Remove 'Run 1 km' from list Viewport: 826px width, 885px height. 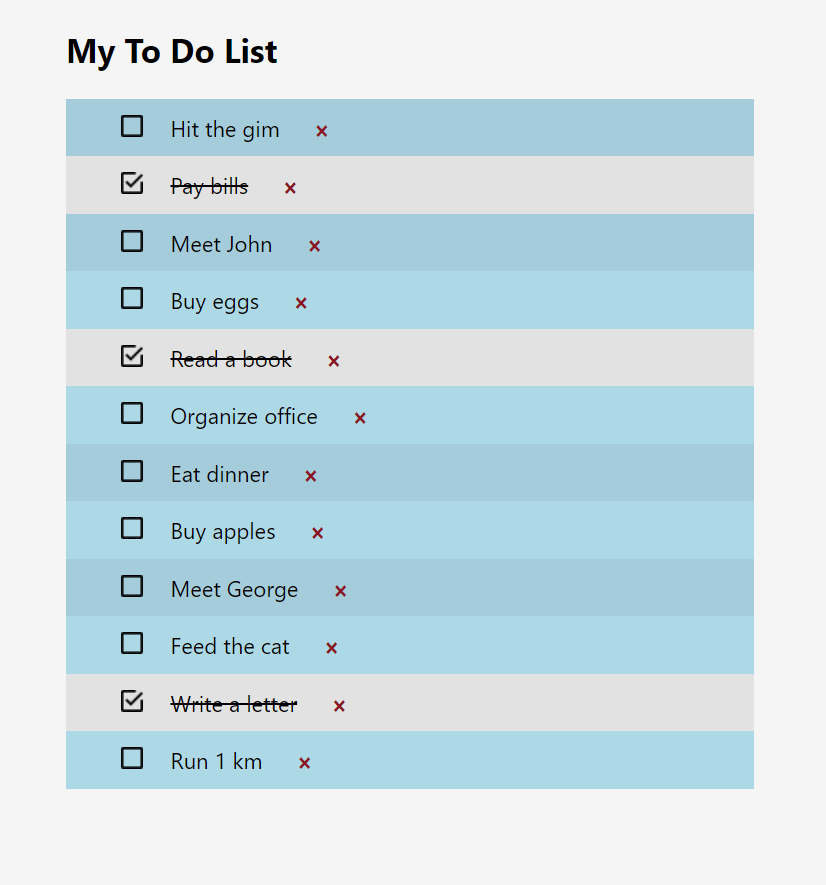305,763
